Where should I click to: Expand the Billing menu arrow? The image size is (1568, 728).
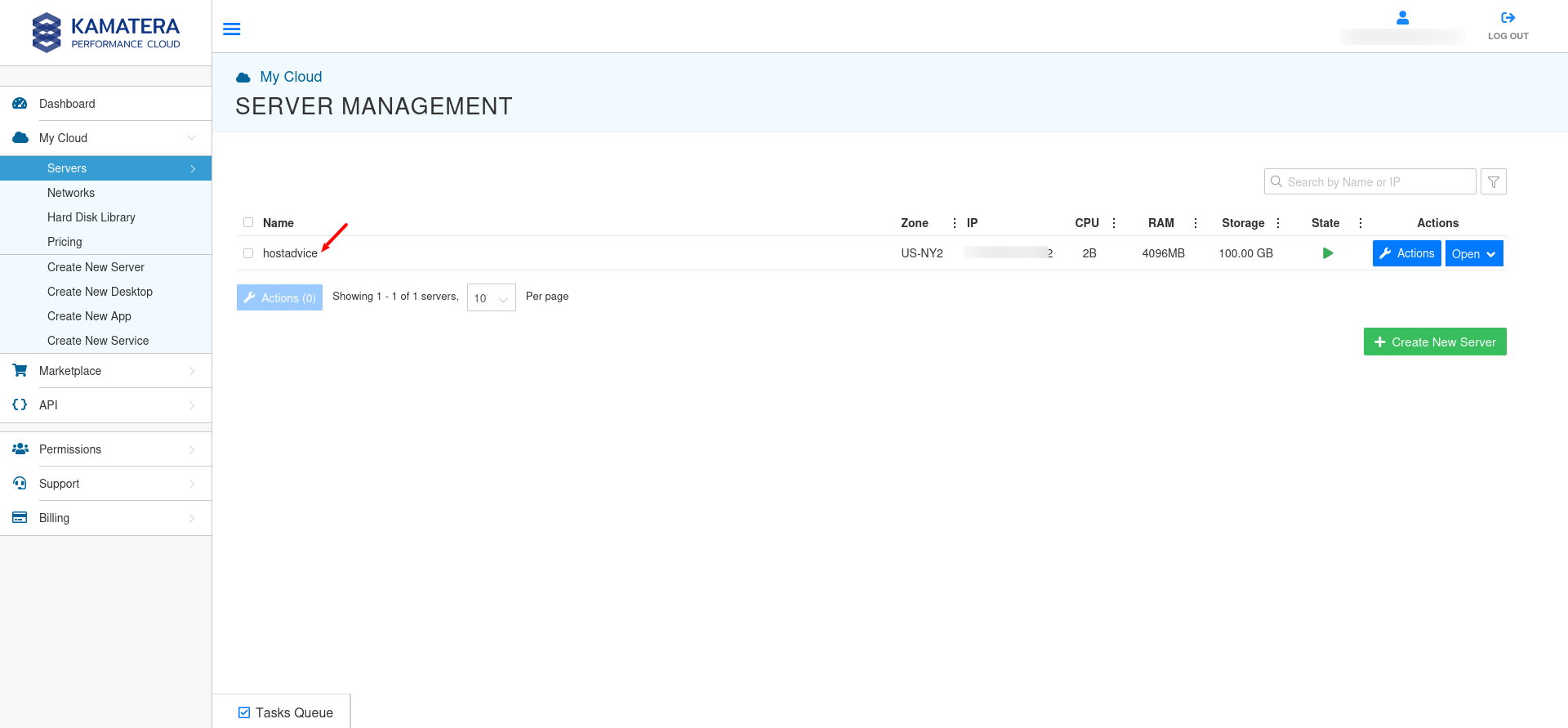[x=192, y=518]
